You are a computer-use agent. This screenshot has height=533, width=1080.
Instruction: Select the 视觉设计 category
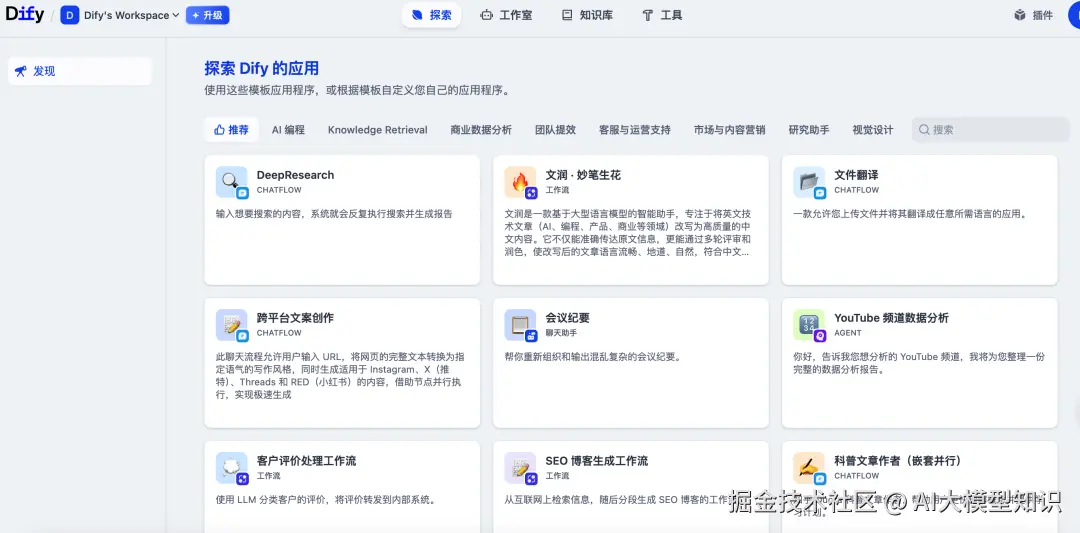pyautogui.click(x=873, y=129)
